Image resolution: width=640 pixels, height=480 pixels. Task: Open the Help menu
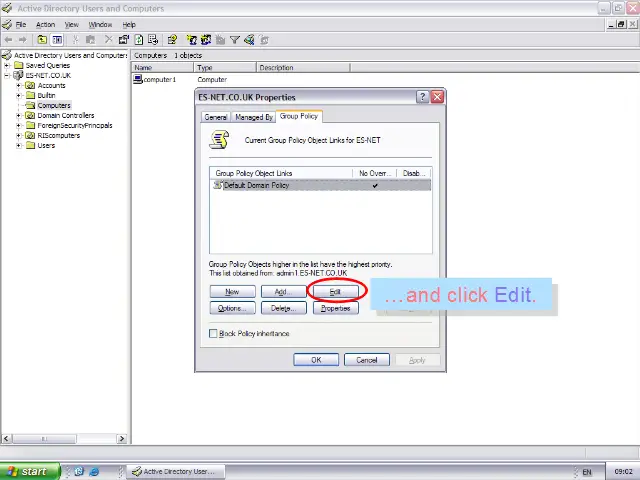129,24
